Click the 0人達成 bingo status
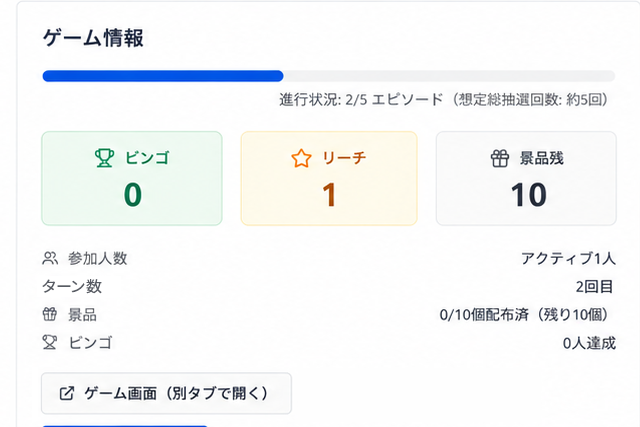This screenshot has height=427, width=640. click(589, 343)
